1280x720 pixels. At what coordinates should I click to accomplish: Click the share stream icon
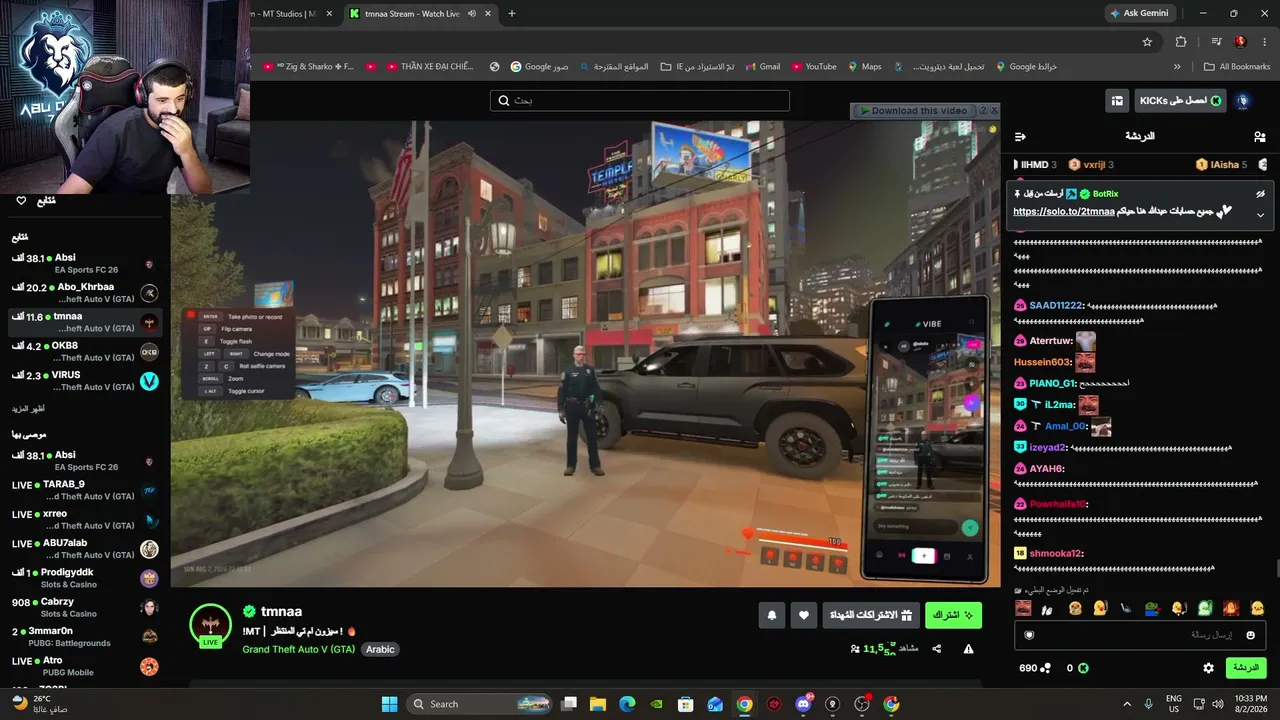click(x=937, y=649)
